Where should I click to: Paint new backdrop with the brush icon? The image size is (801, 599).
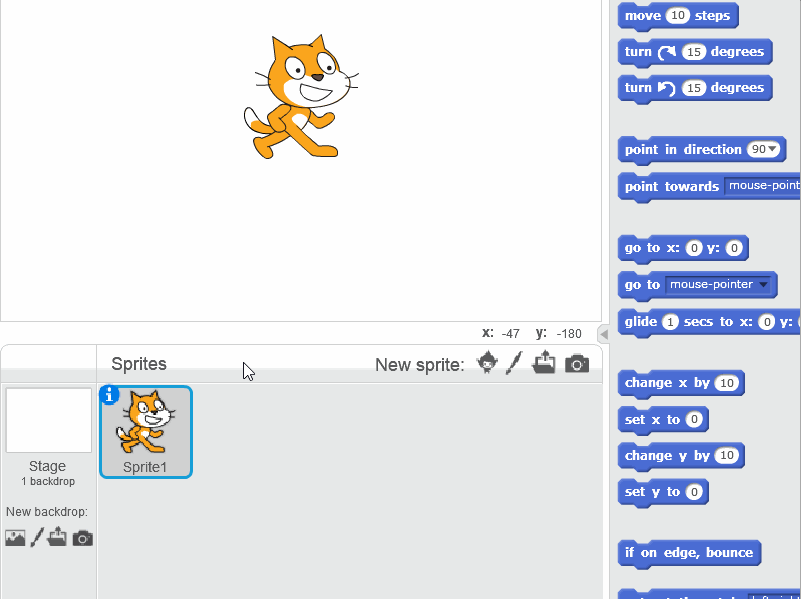(37, 538)
